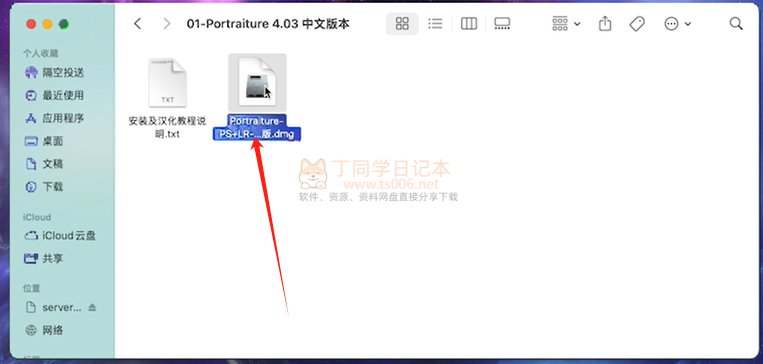Click the Applications sidebar icon

tap(31, 118)
